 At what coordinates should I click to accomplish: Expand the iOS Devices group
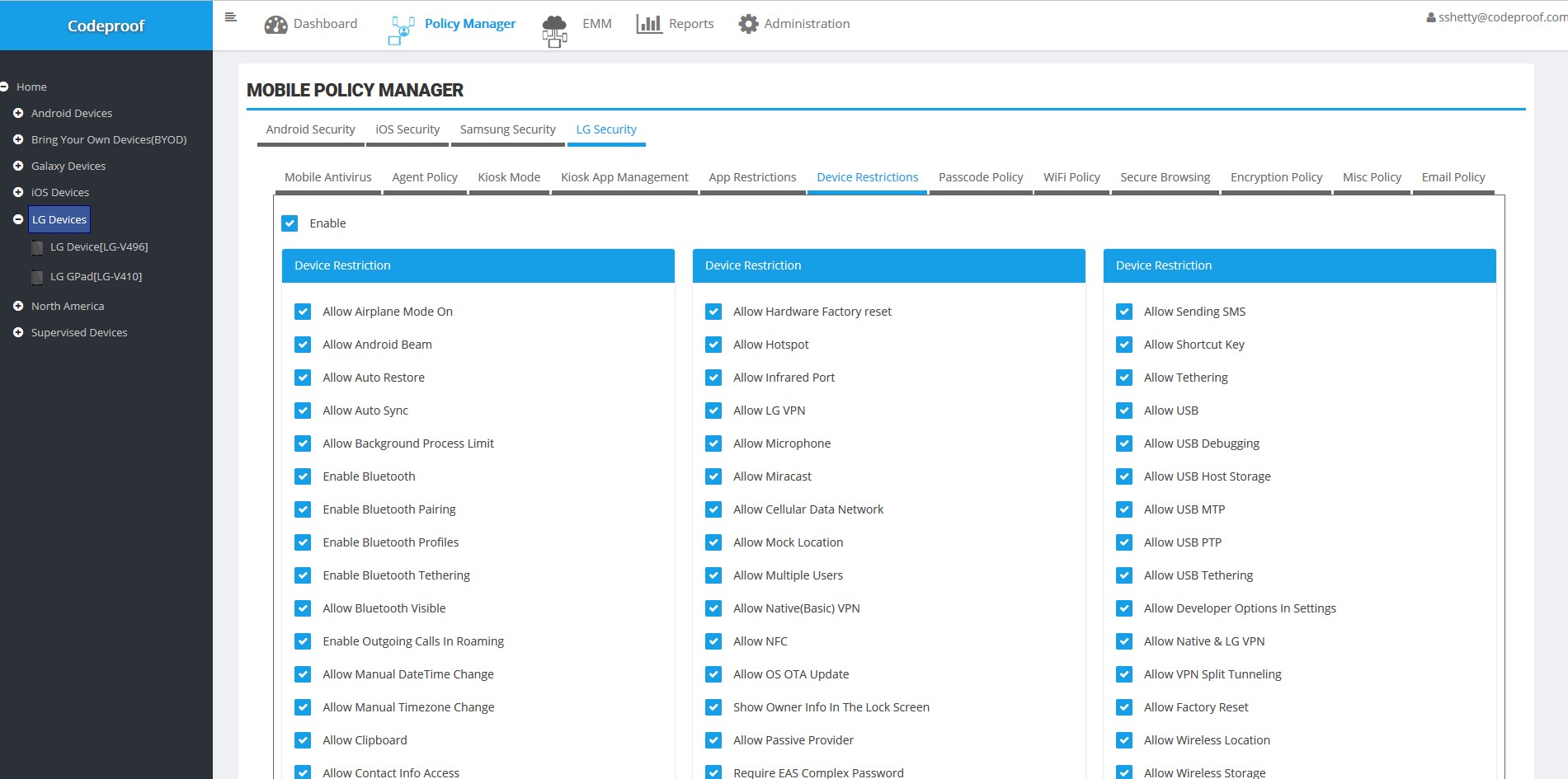point(18,192)
